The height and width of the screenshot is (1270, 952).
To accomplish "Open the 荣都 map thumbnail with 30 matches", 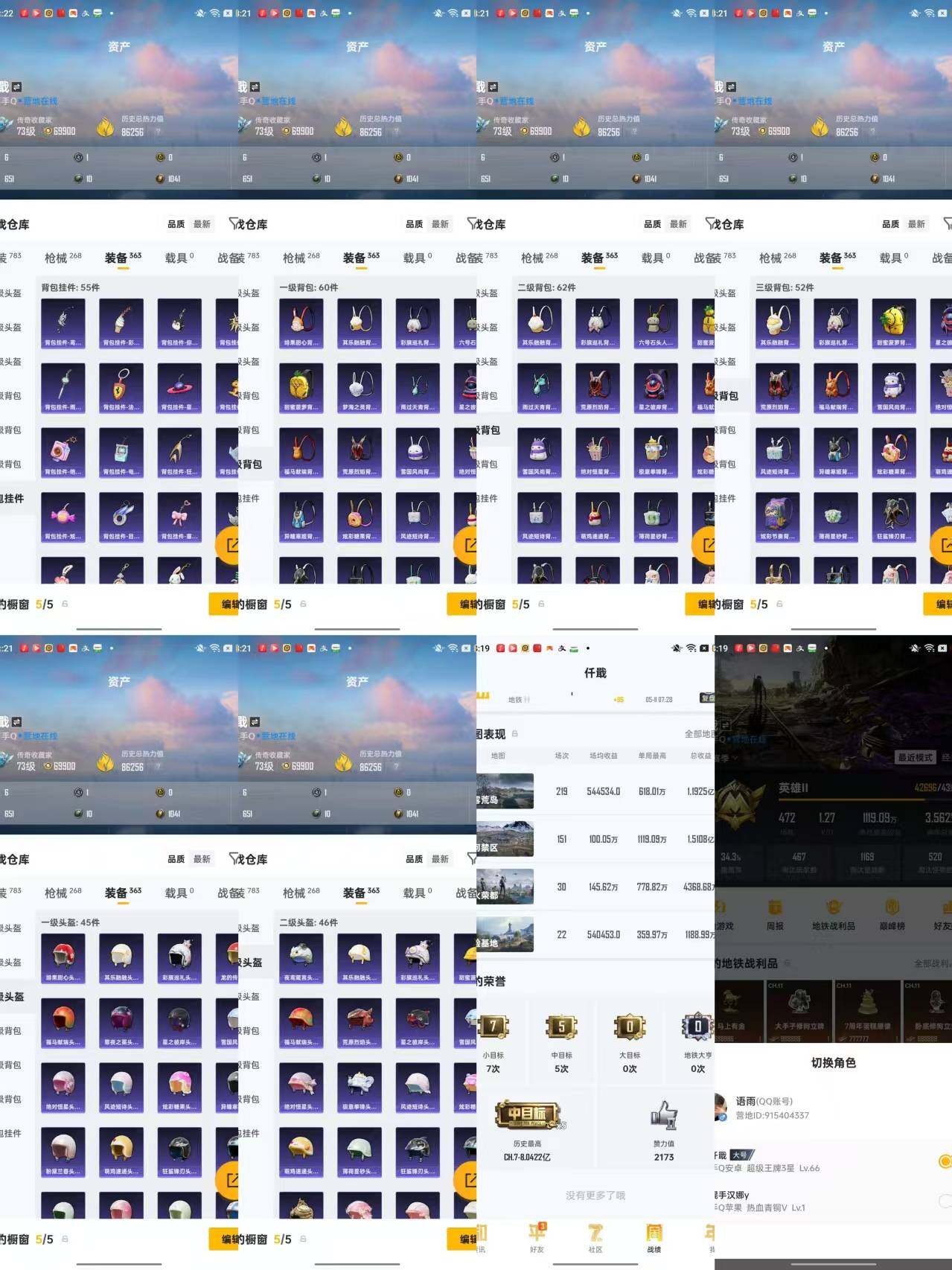I will coord(505,887).
